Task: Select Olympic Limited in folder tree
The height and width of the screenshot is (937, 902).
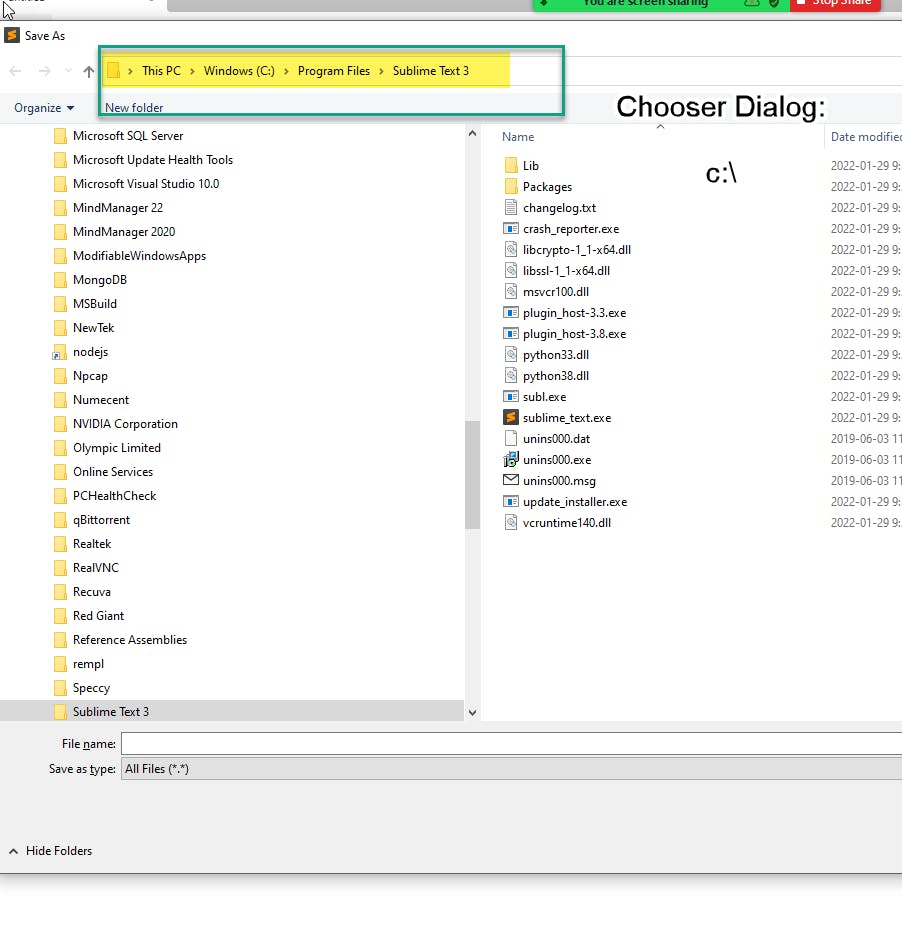Action: [117, 448]
